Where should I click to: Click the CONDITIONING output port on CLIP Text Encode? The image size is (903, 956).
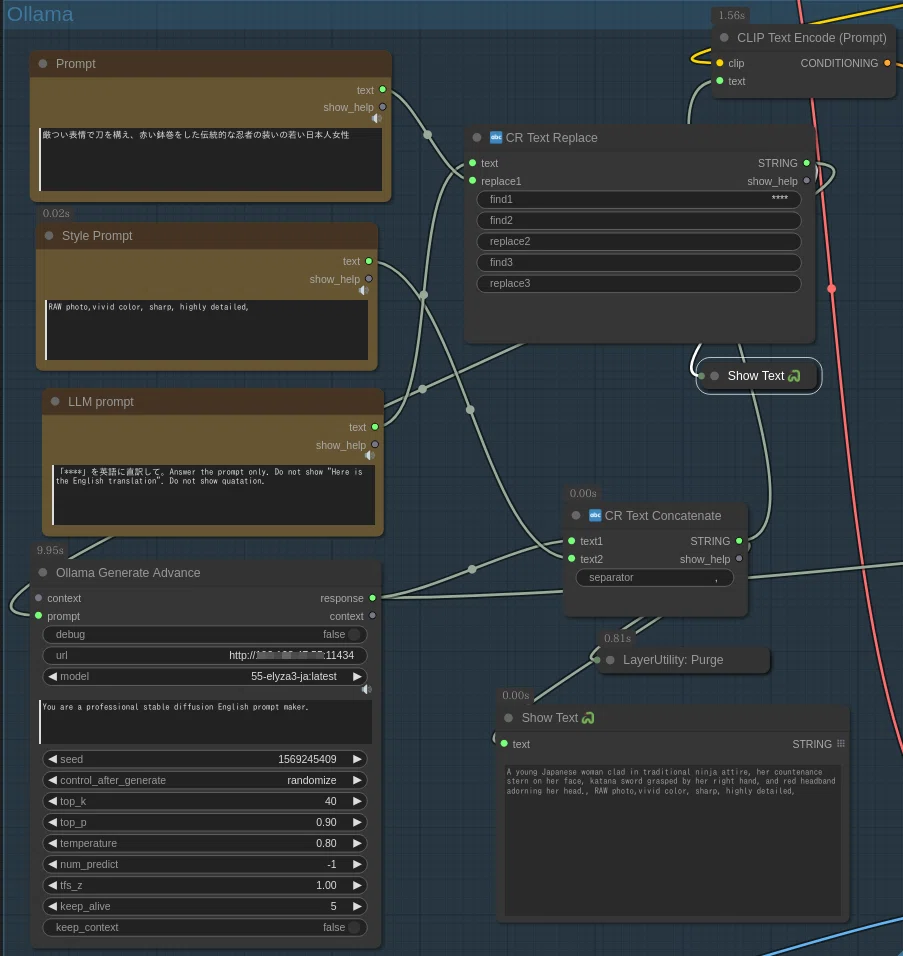887,63
